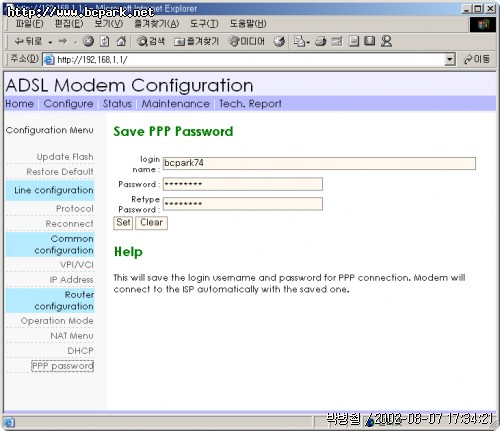Click the Set button
The image size is (500, 431).
pyautogui.click(x=123, y=223)
